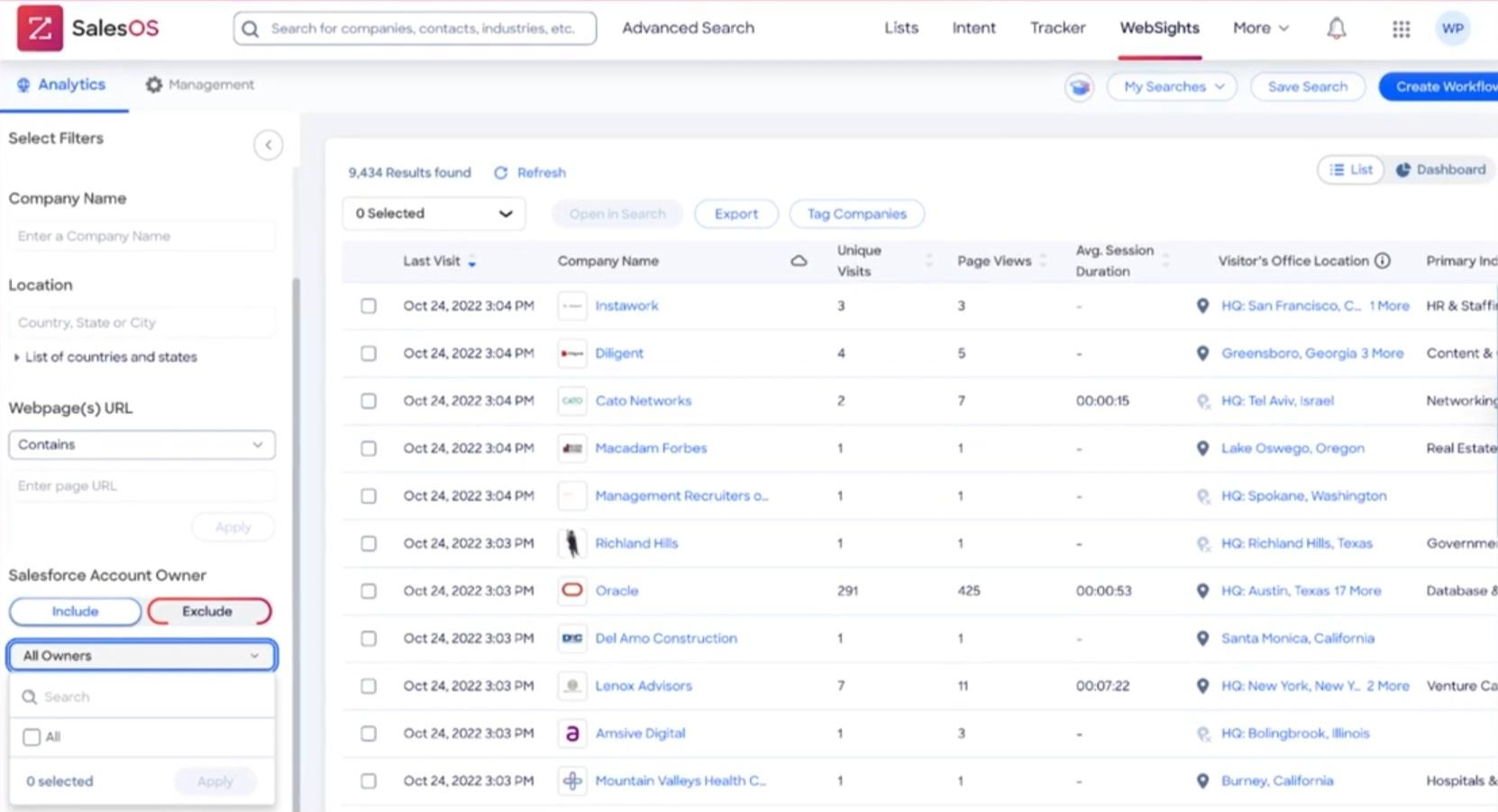The image size is (1498, 812).
Task: Click the Save Search button
Action: click(1308, 87)
